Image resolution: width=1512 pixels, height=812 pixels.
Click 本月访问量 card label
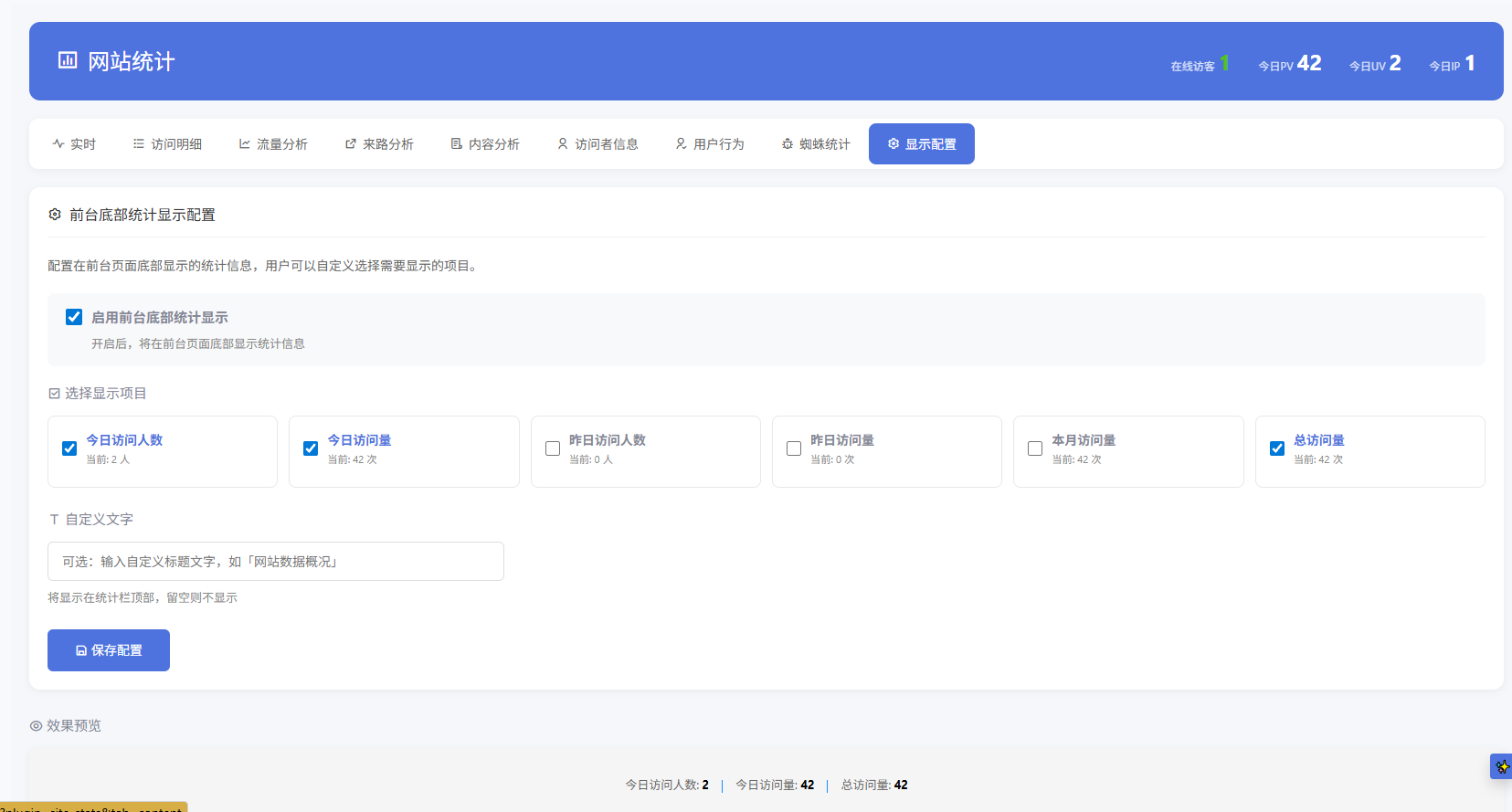click(1084, 440)
